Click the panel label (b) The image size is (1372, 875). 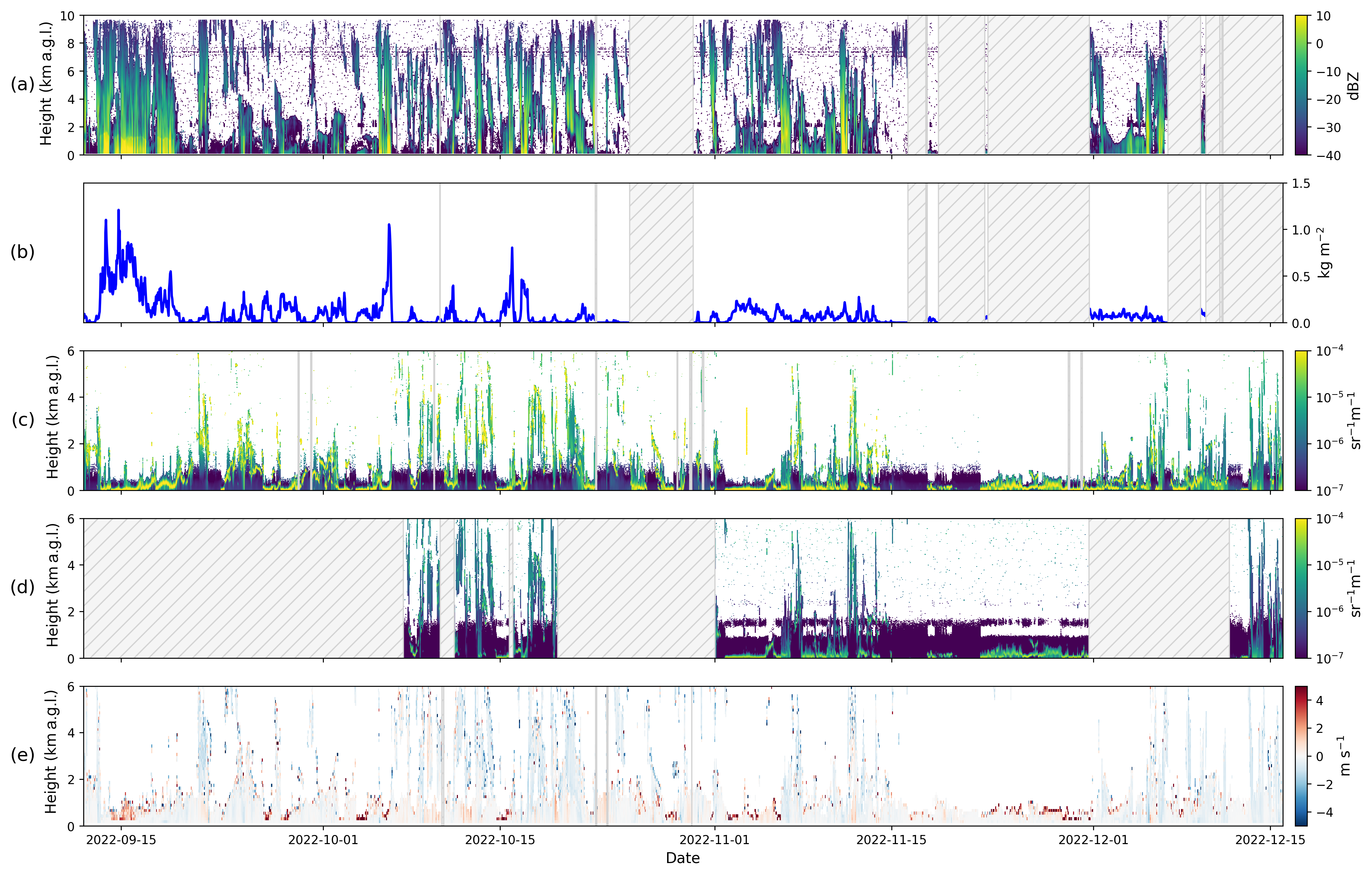click(x=22, y=252)
